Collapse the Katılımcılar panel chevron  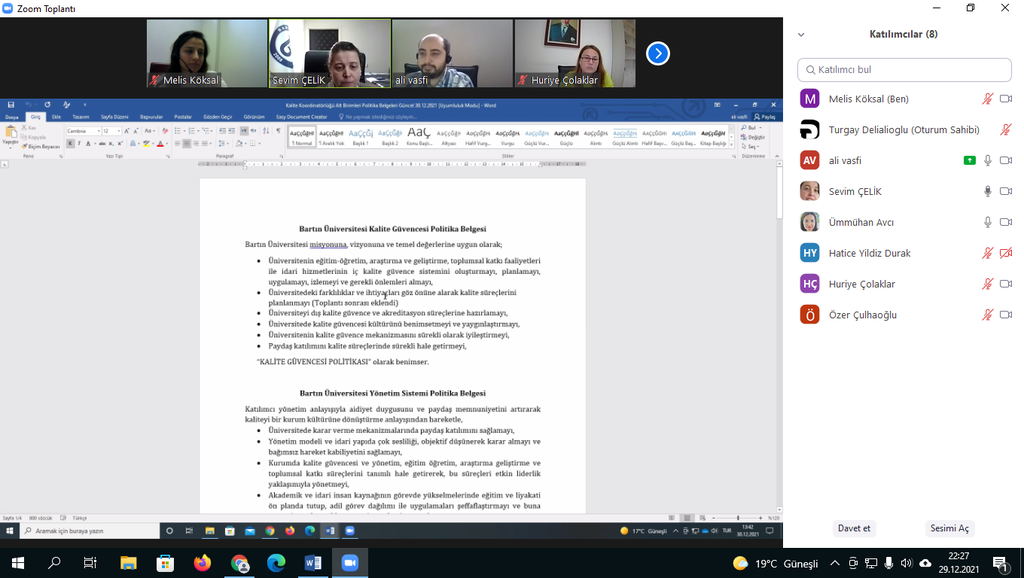[x=801, y=34]
